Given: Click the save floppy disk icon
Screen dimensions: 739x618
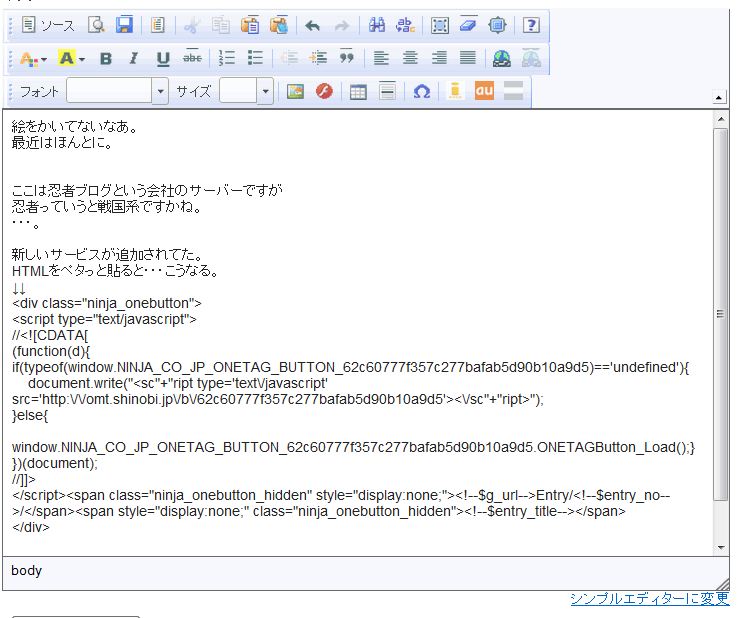Looking at the screenshot, I should coord(124,25).
